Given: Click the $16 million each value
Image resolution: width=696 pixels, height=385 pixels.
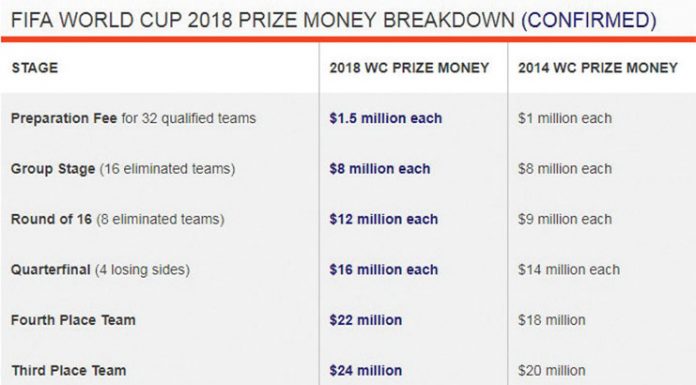Looking at the screenshot, I should point(384,270).
